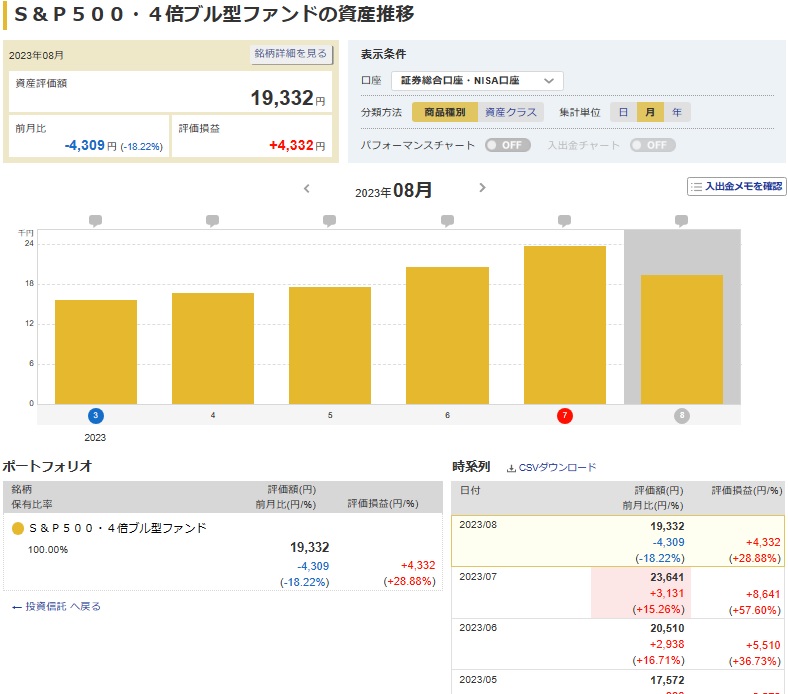788x694 pixels.
Task: Click the June bar in the chart
Action: (447, 335)
